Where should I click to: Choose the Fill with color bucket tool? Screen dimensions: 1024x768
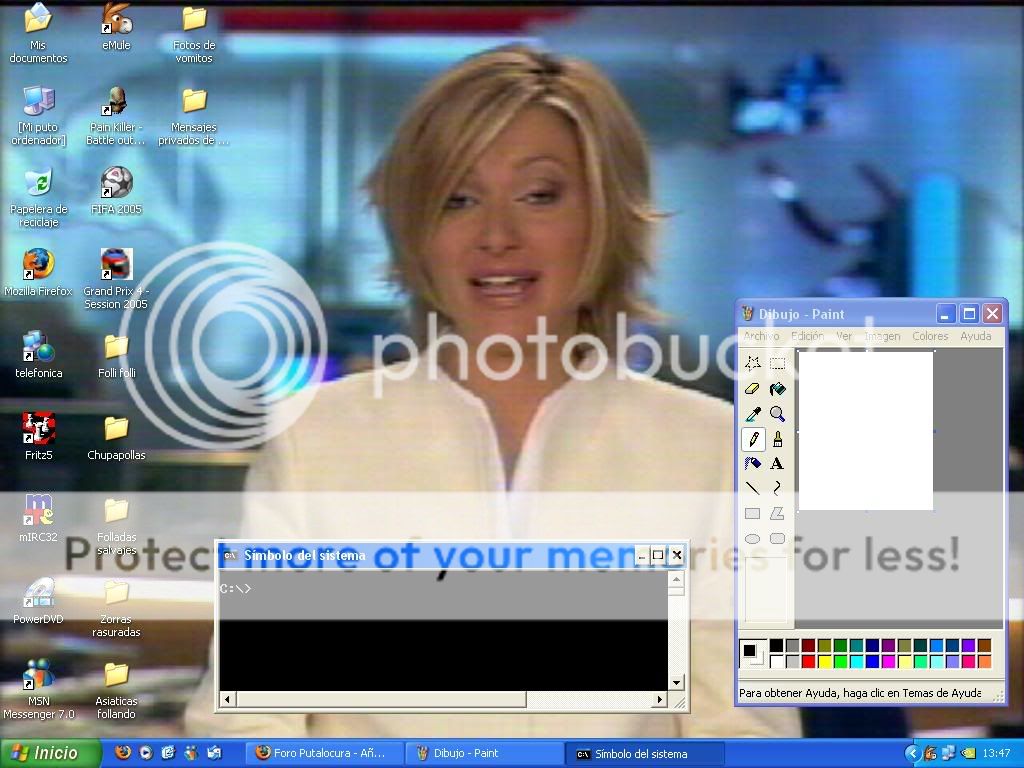pyautogui.click(x=777, y=389)
